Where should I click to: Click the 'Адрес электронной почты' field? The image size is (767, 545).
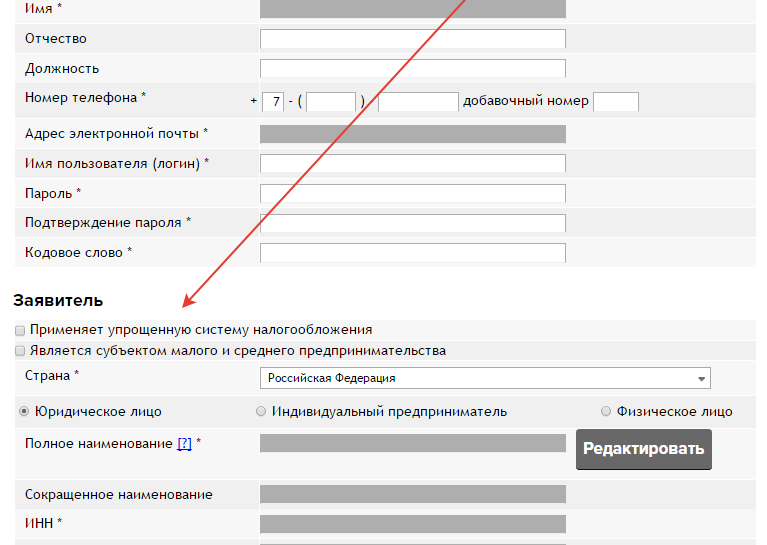coord(412,134)
